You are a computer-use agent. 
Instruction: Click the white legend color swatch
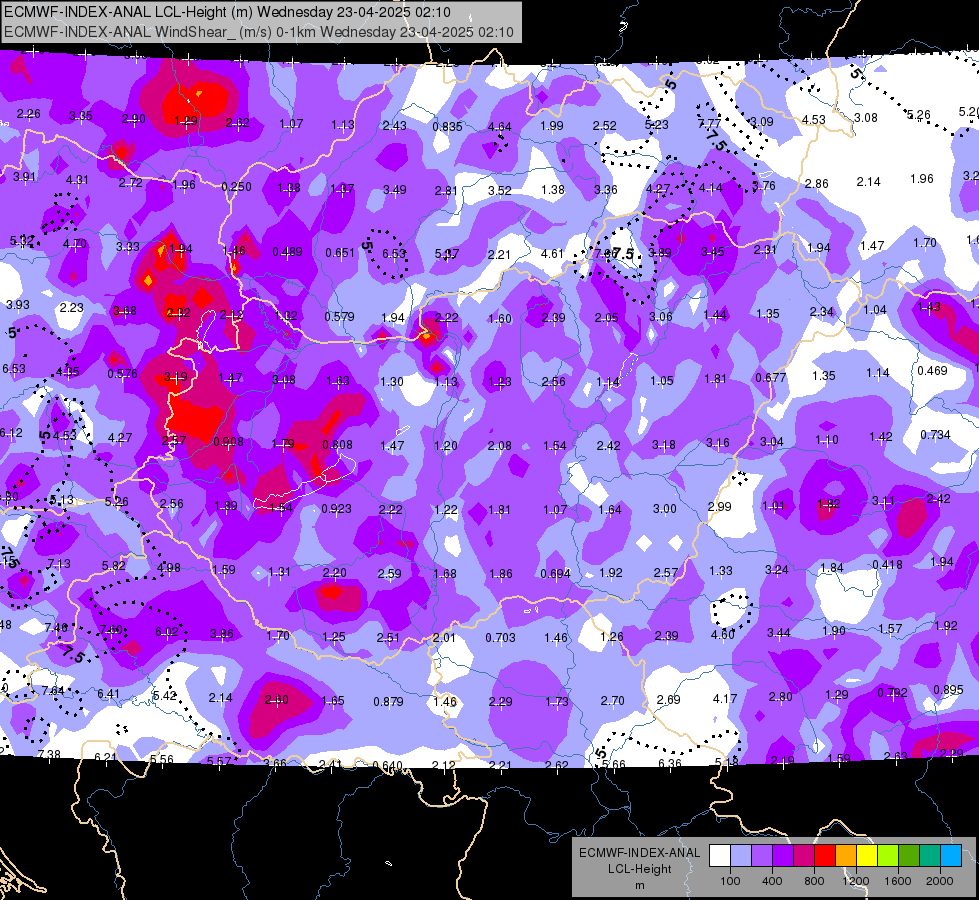click(x=720, y=855)
